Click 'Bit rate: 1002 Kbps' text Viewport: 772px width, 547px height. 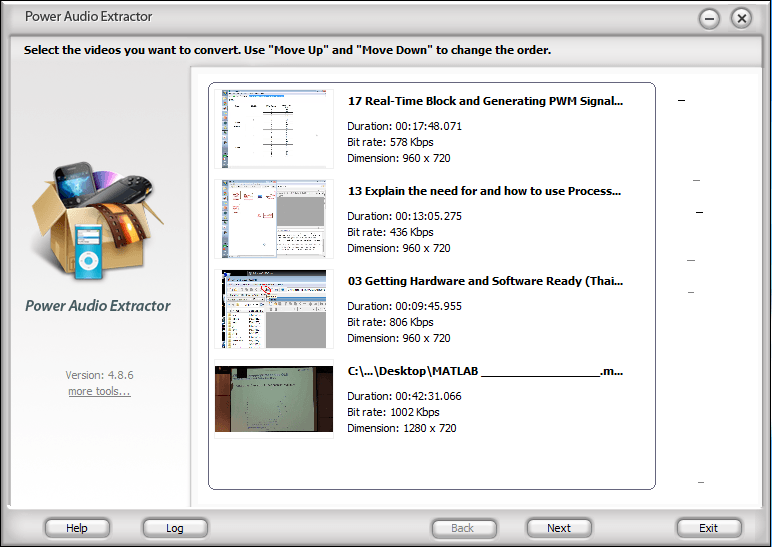pos(393,412)
